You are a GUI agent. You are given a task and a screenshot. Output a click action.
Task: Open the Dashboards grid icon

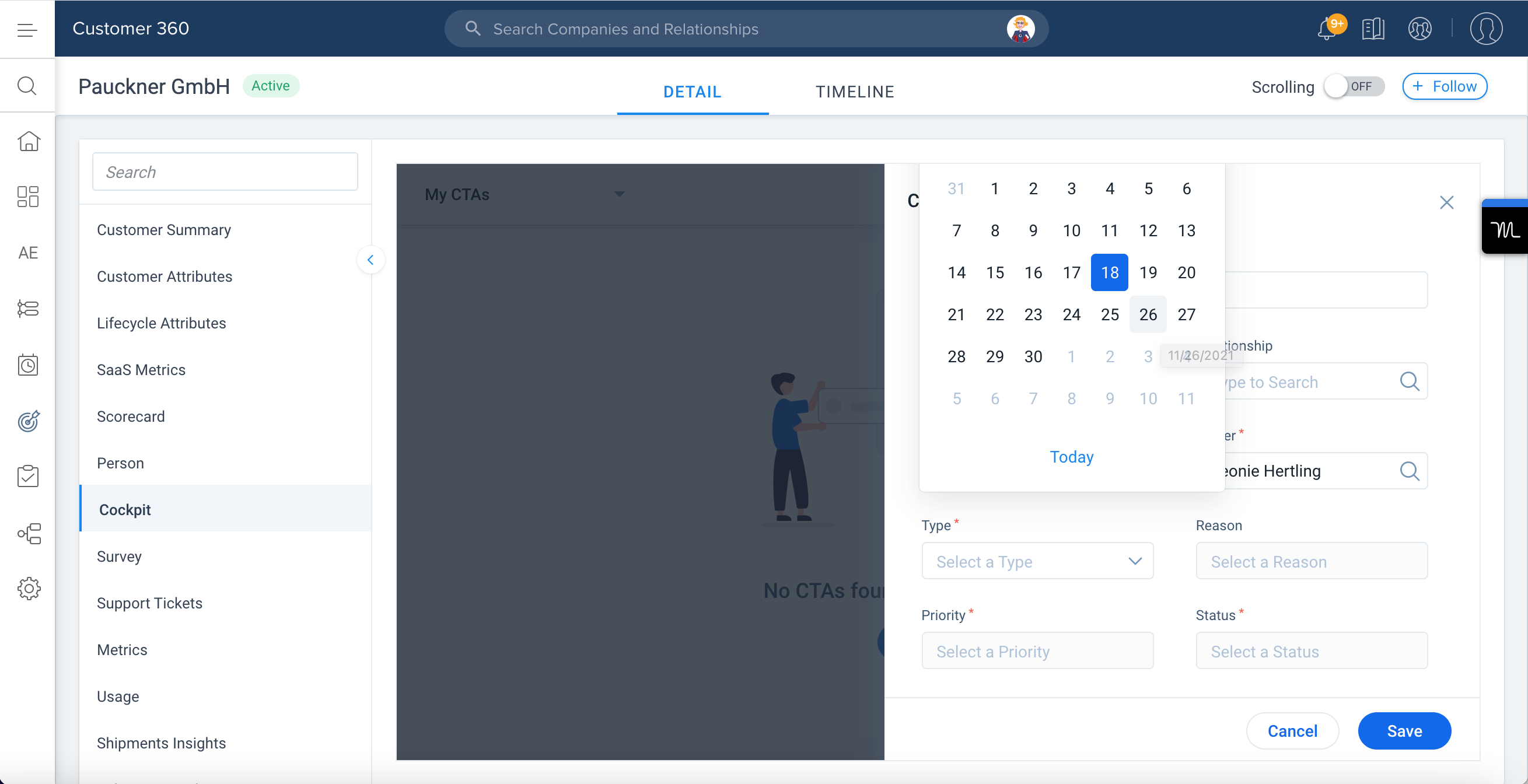point(29,197)
